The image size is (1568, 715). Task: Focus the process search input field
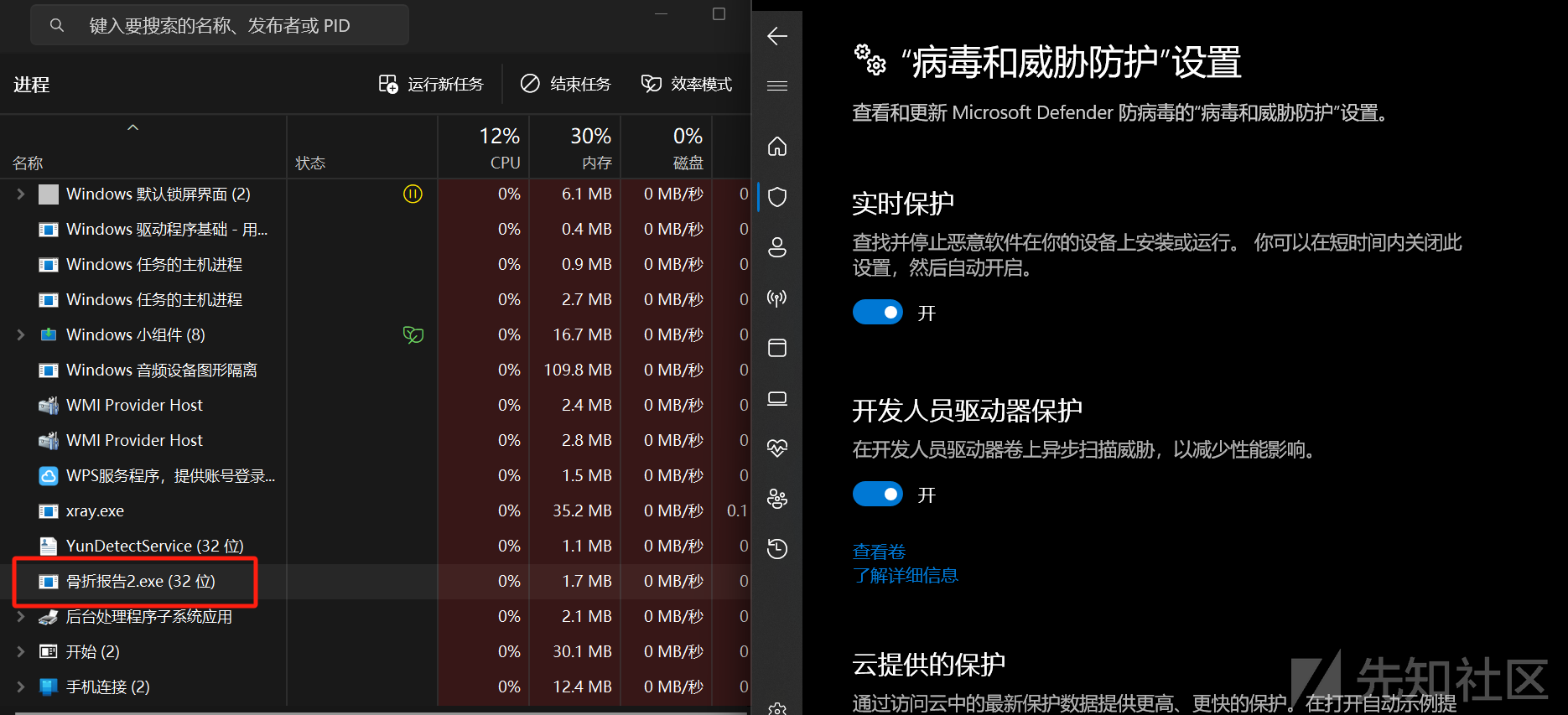220,25
